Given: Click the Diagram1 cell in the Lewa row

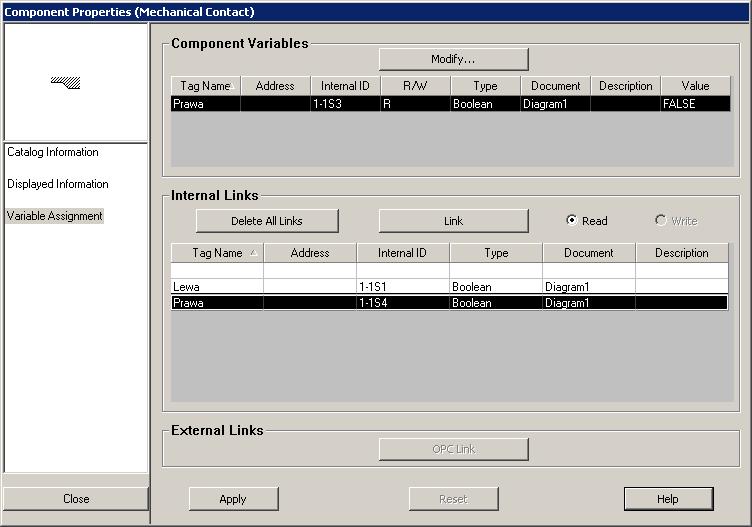Looking at the screenshot, I should click(x=588, y=287).
